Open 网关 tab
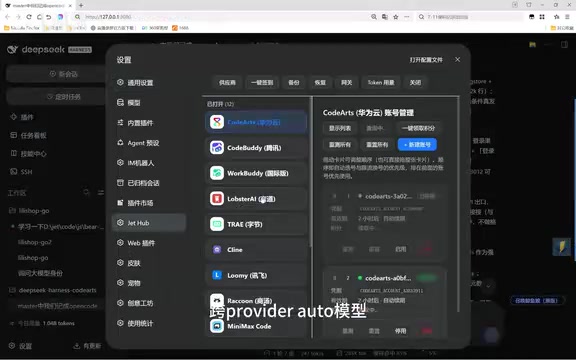Image resolution: width=576 pixels, height=360 pixels. [x=347, y=83]
